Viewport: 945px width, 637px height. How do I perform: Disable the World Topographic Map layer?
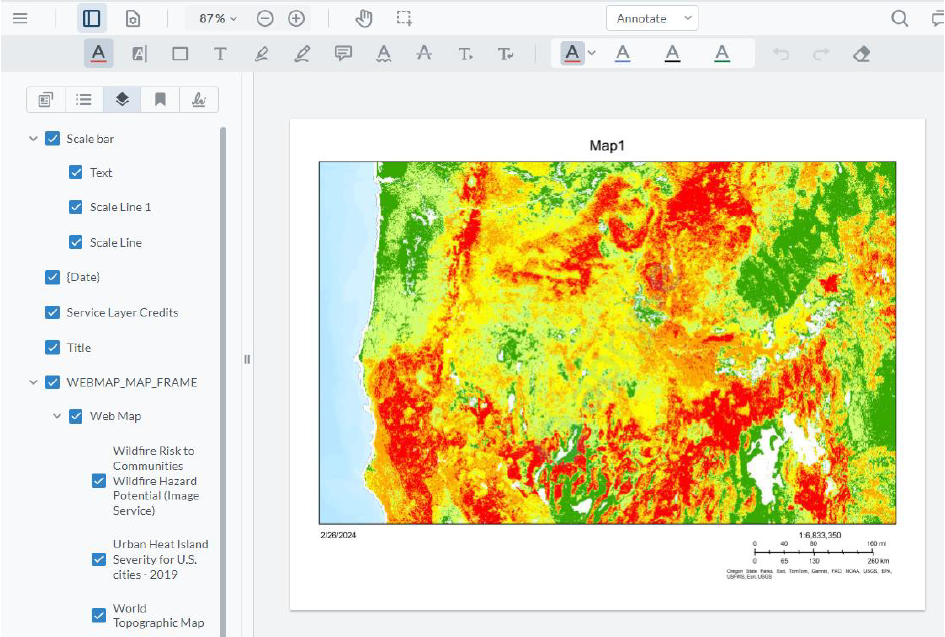(98, 615)
